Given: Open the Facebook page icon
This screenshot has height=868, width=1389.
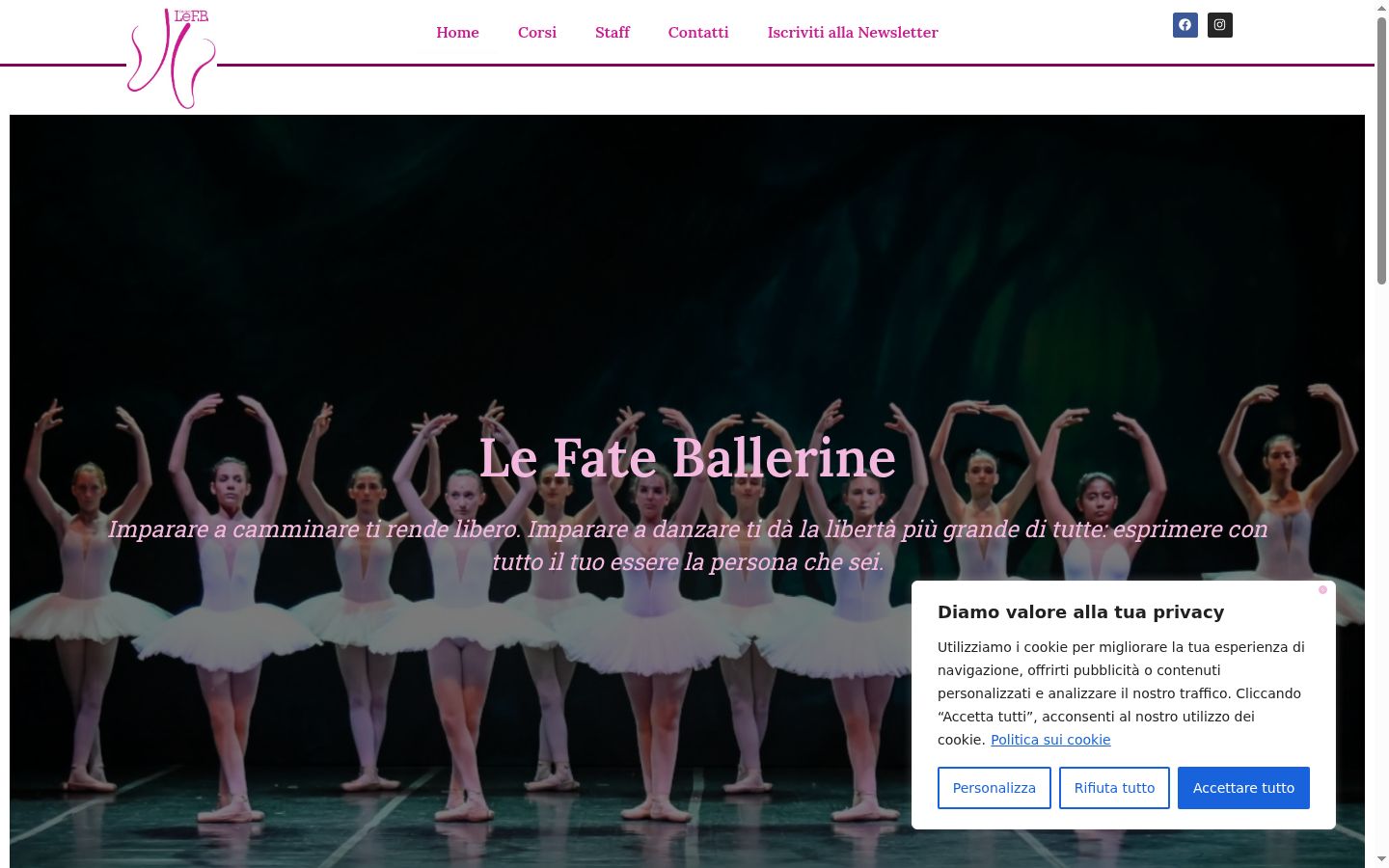Looking at the screenshot, I should (1185, 25).
